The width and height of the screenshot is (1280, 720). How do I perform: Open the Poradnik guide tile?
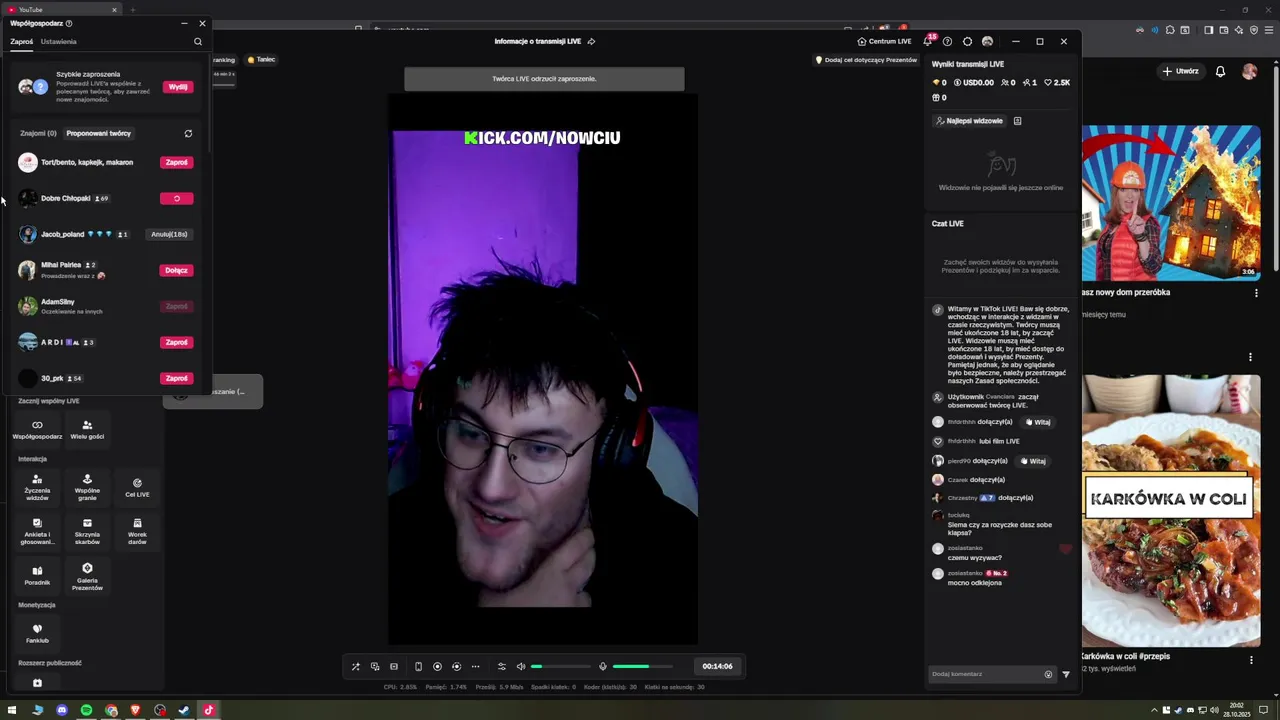37,575
